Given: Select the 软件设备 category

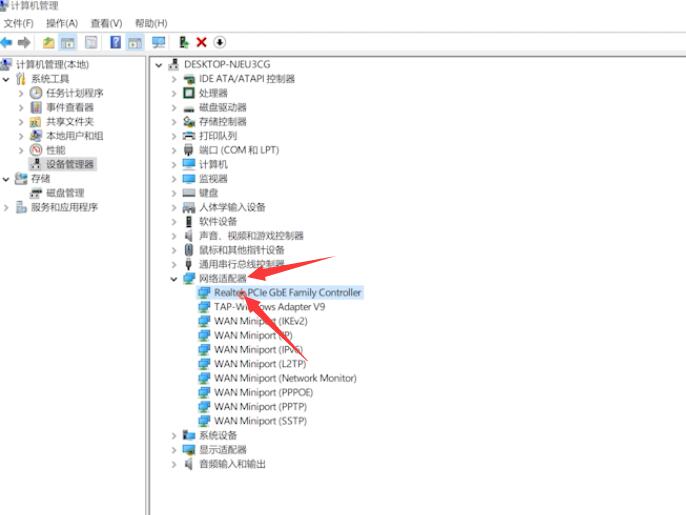Looking at the screenshot, I should [x=218, y=222].
